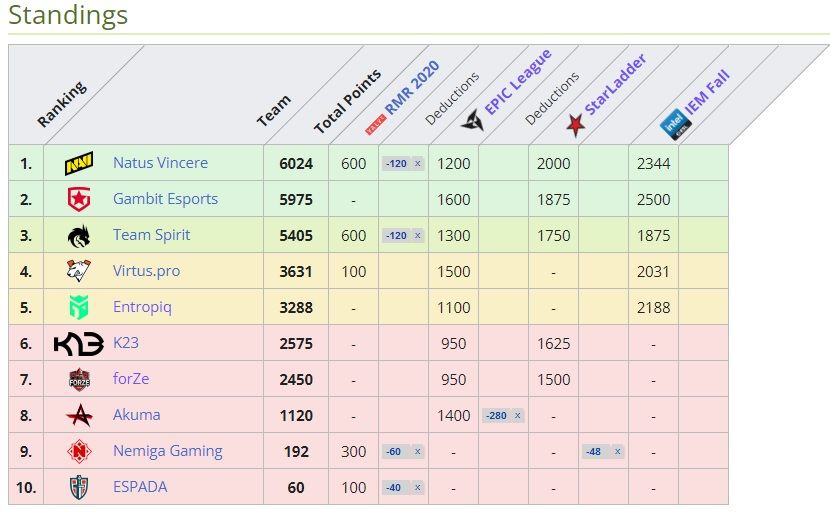The height and width of the screenshot is (521, 830).
Task: Click the Total Points column header
Action: pyautogui.click(x=347, y=101)
